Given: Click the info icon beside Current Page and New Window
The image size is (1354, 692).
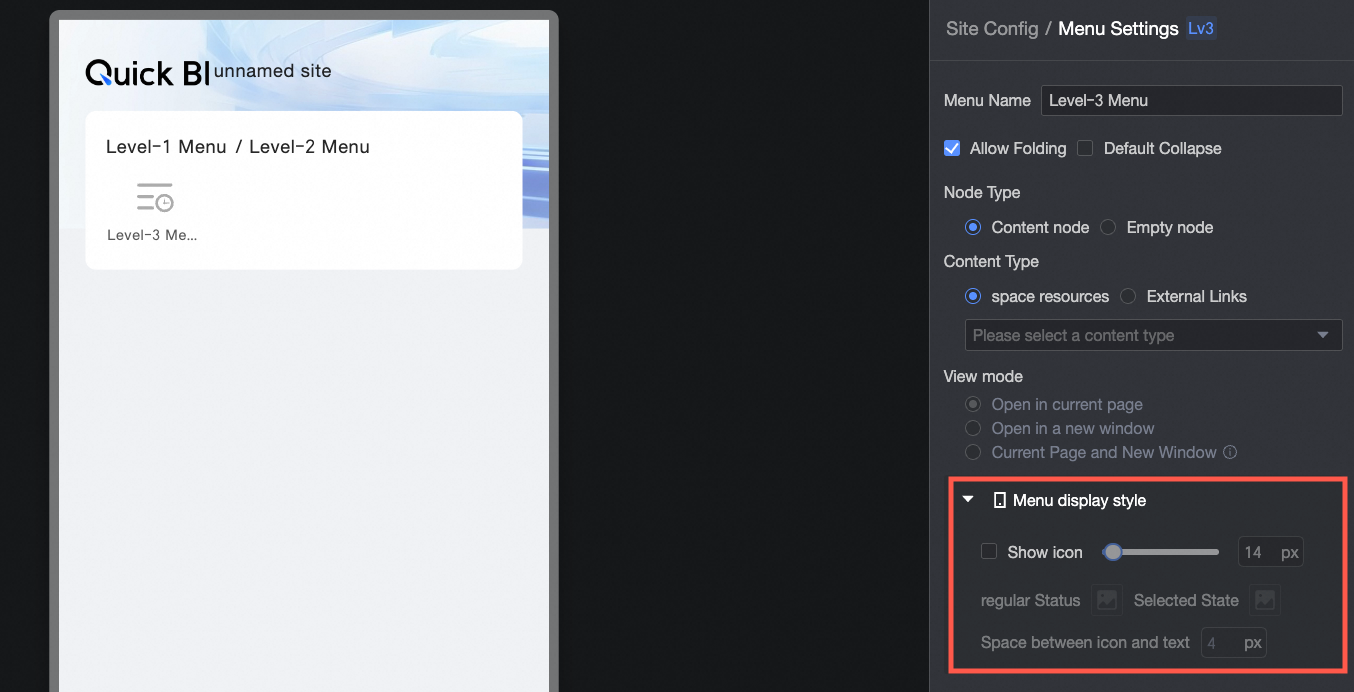Looking at the screenshot, I should pyautogui.click(x=1231, y=452).
